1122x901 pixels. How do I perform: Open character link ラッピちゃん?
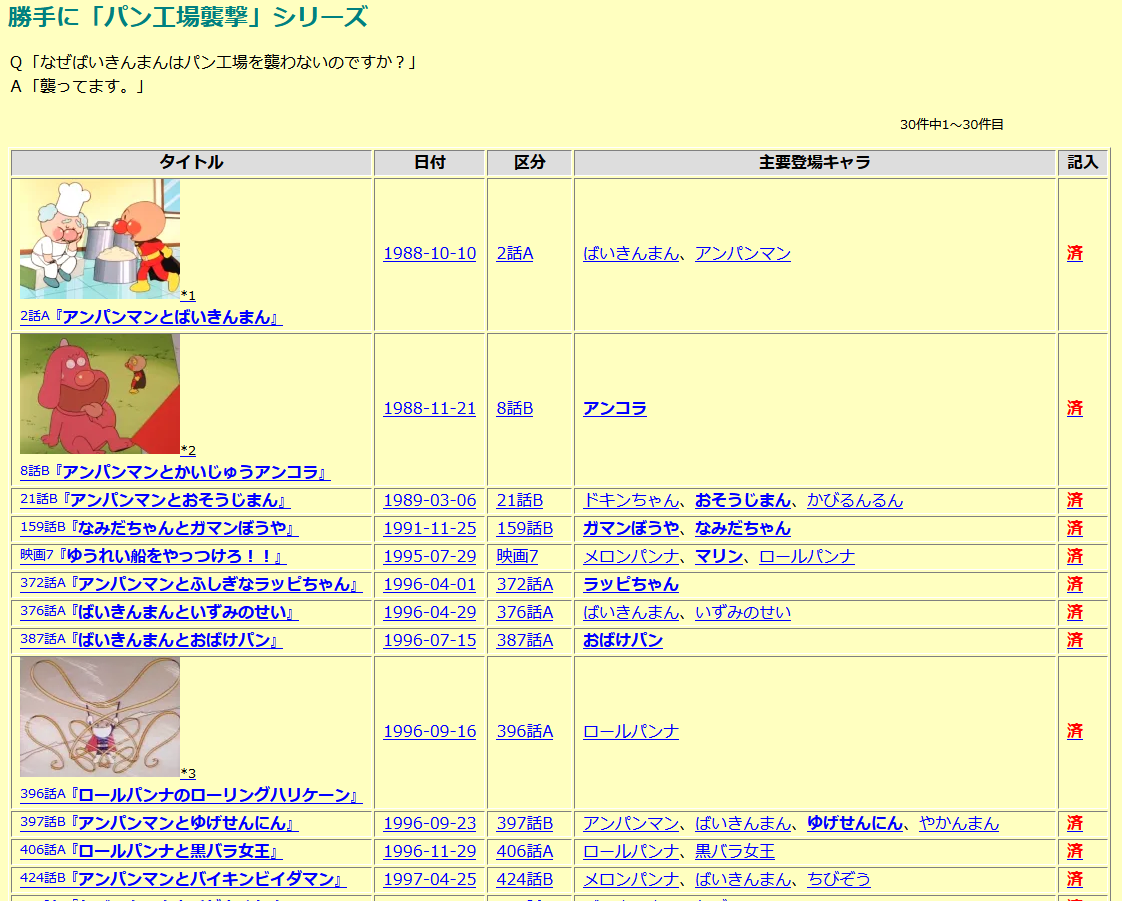pyautogui.click(x=630, y=584)
